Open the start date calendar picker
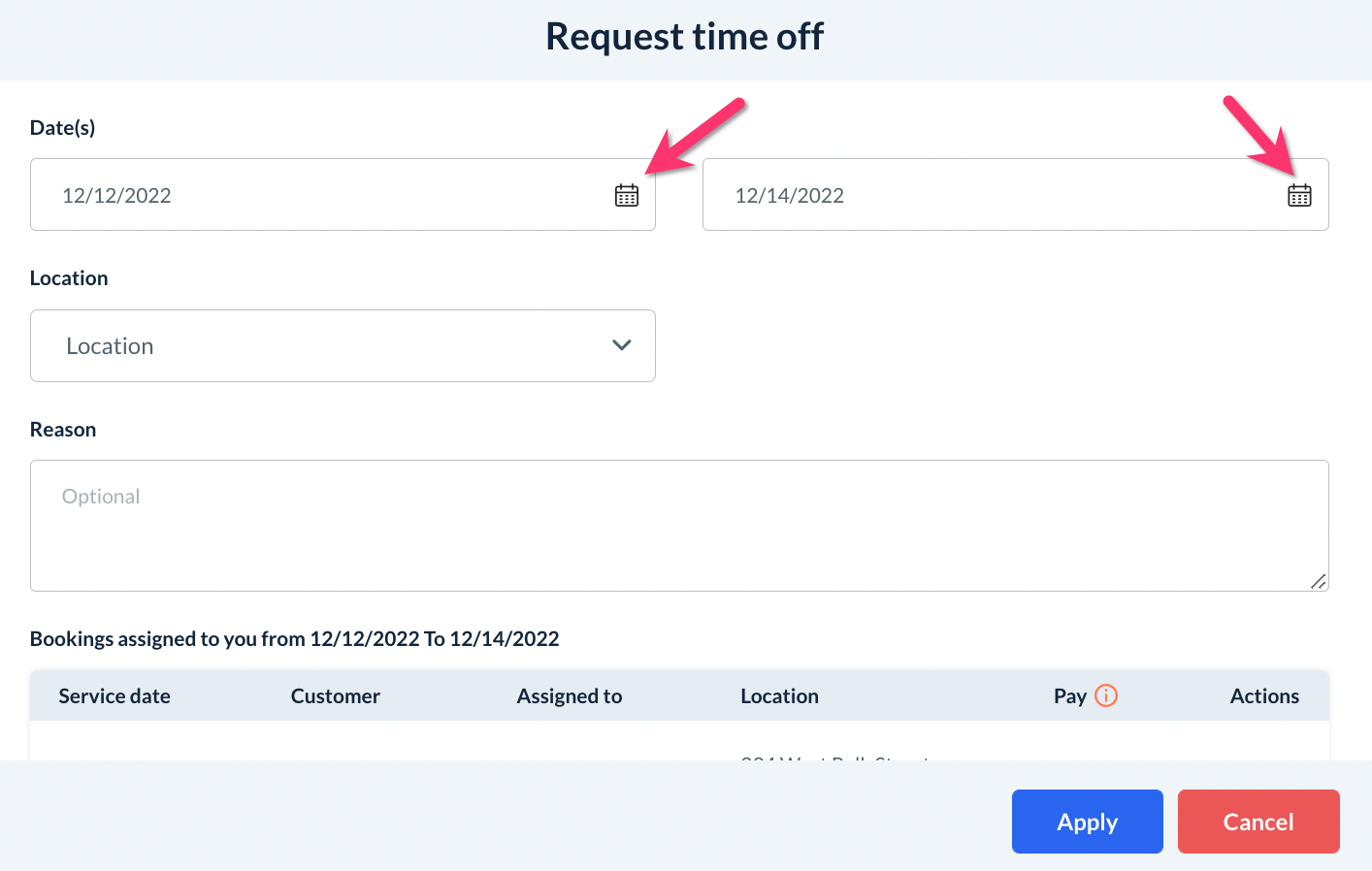 pos(627,195)
